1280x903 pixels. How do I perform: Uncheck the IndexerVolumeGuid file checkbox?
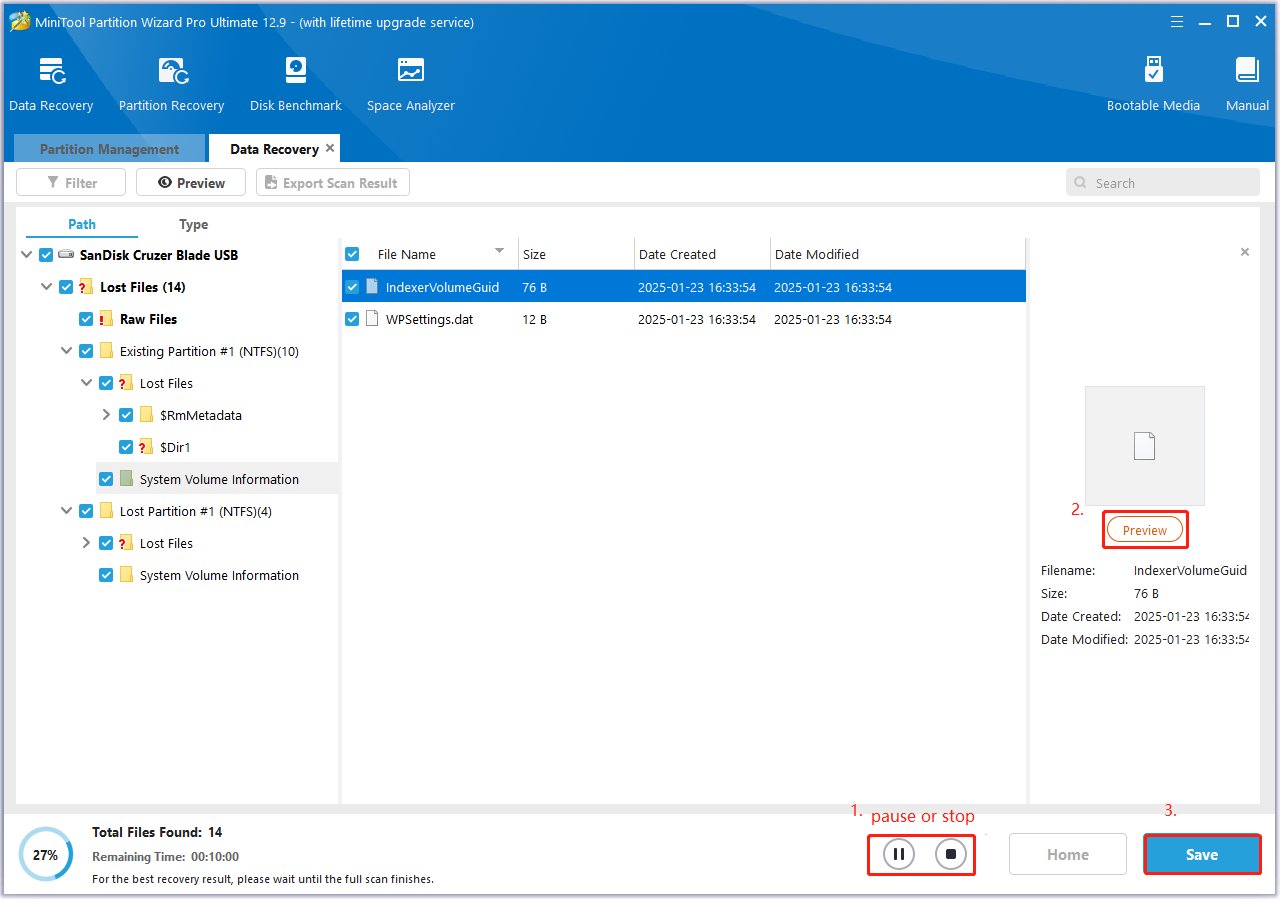pyautogui.click(x=352, y=287)
